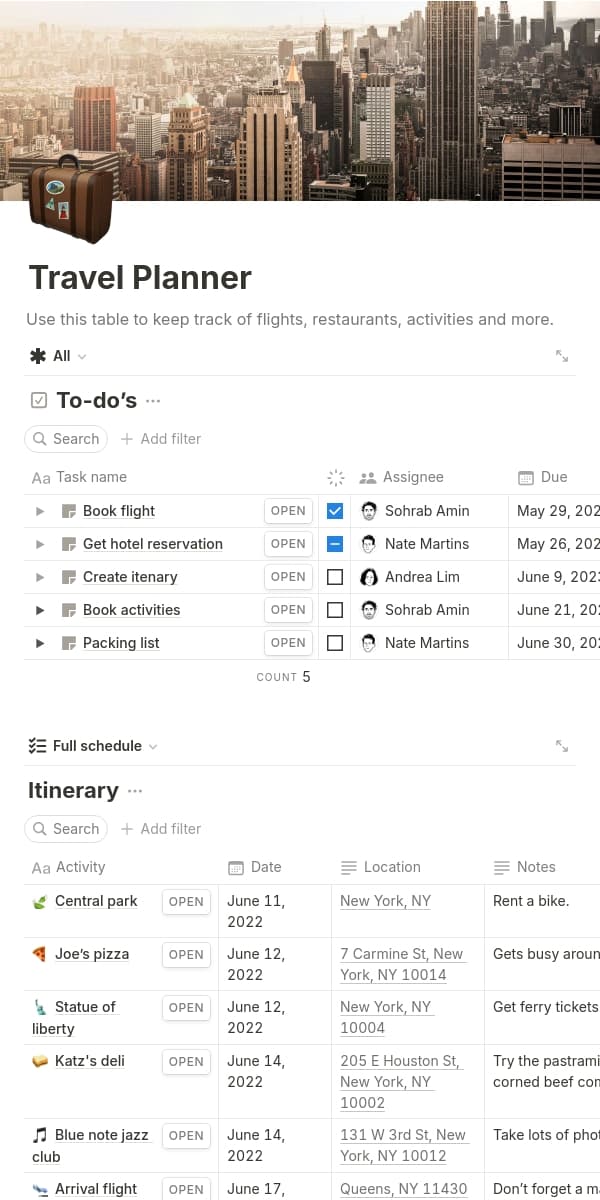Click the Assignee column header

pos(413,477)
